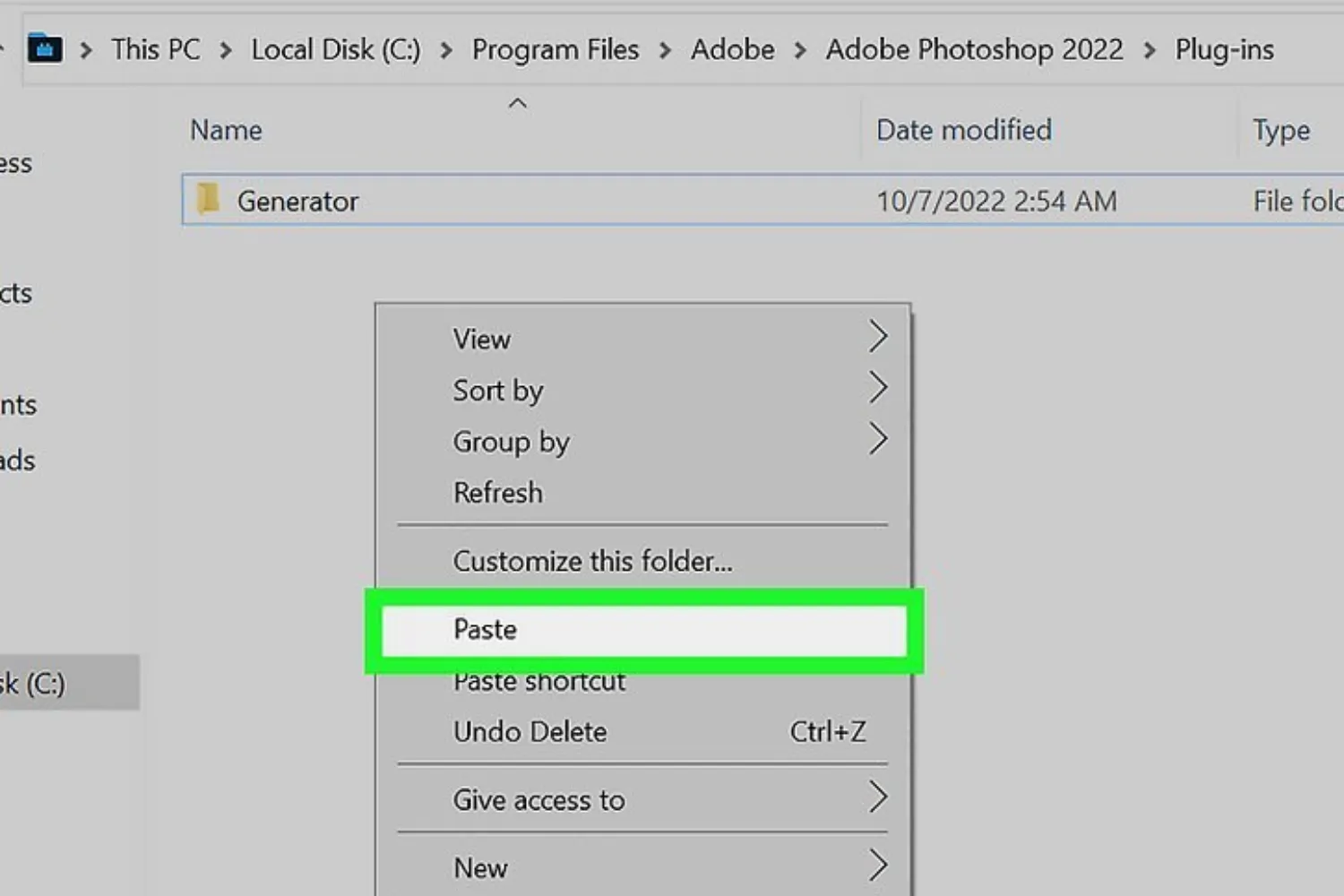Viewport: 1344px width, 896px height.
Task: Click the sort direction arrow above Name column
Action: click(518, 102)
